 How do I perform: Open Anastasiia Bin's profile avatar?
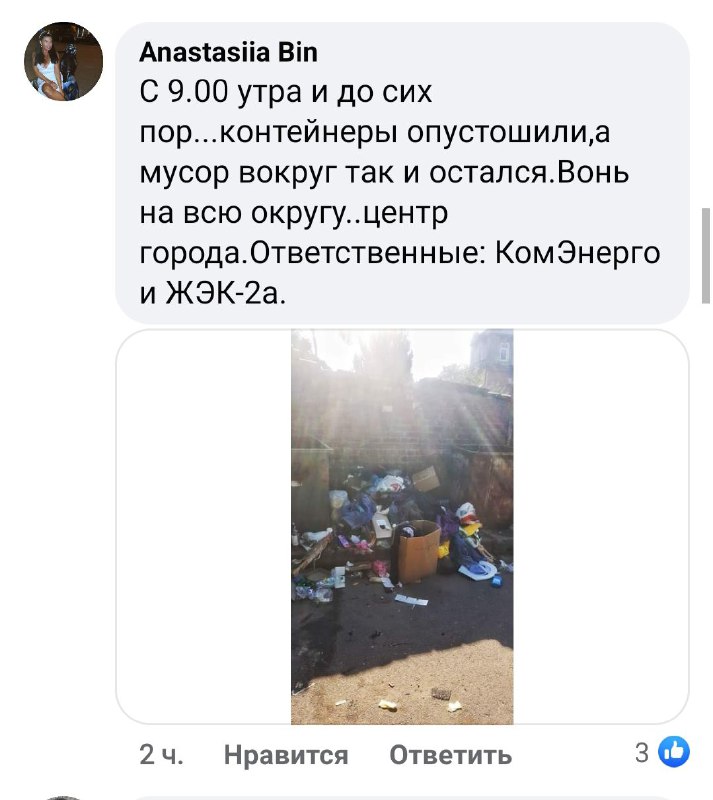point(63,61)
